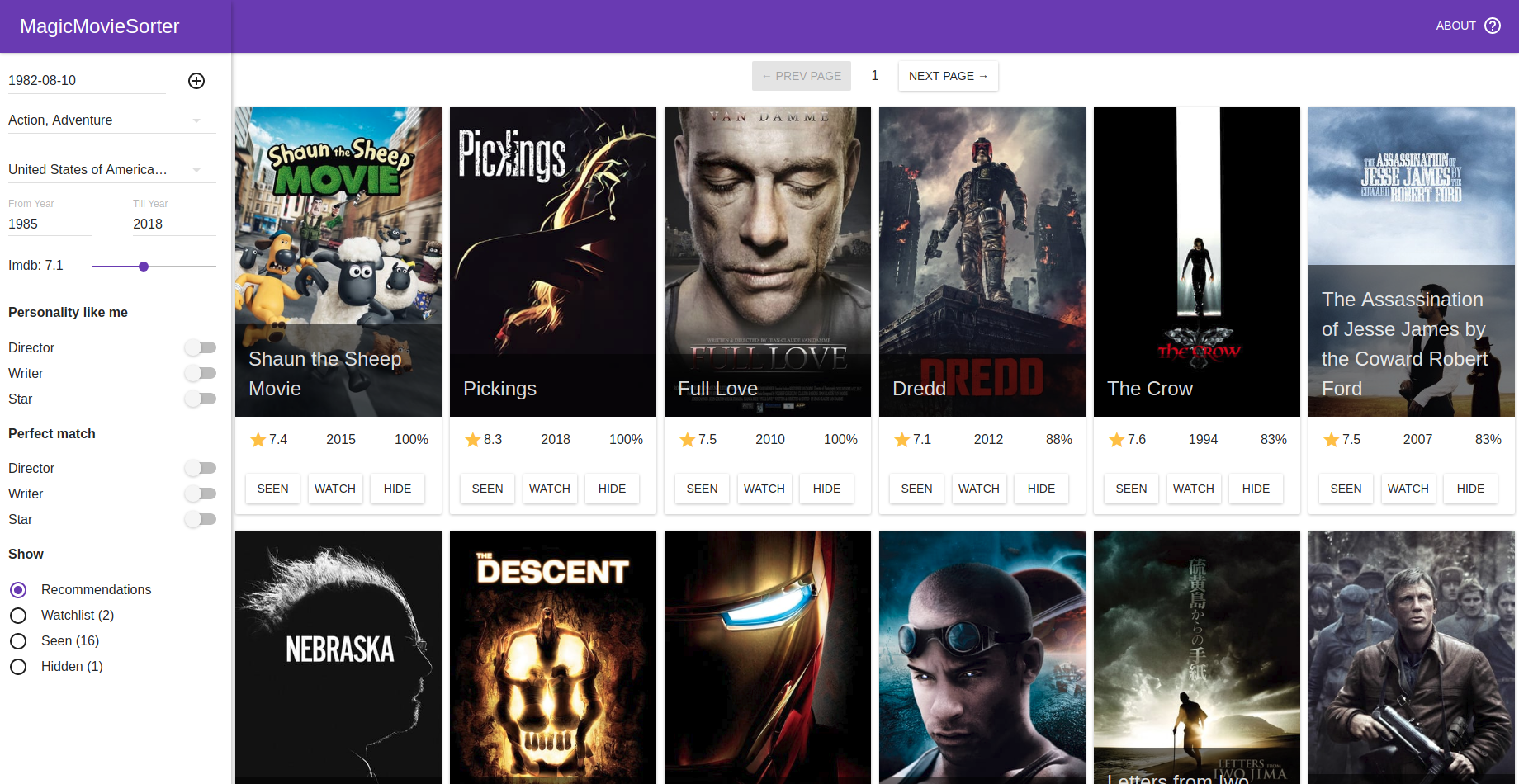The image size is (1519, 784).
Task: Open the Nebraska movie poster
Action: 338,657
